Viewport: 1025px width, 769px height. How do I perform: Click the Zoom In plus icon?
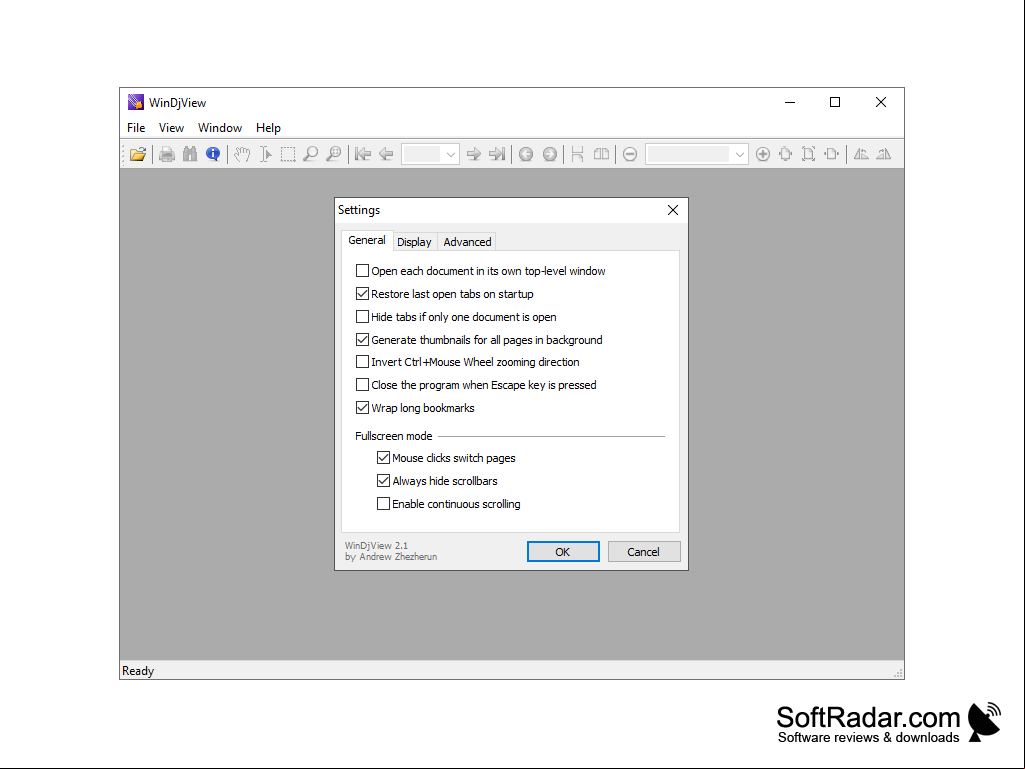click(763, 154)
